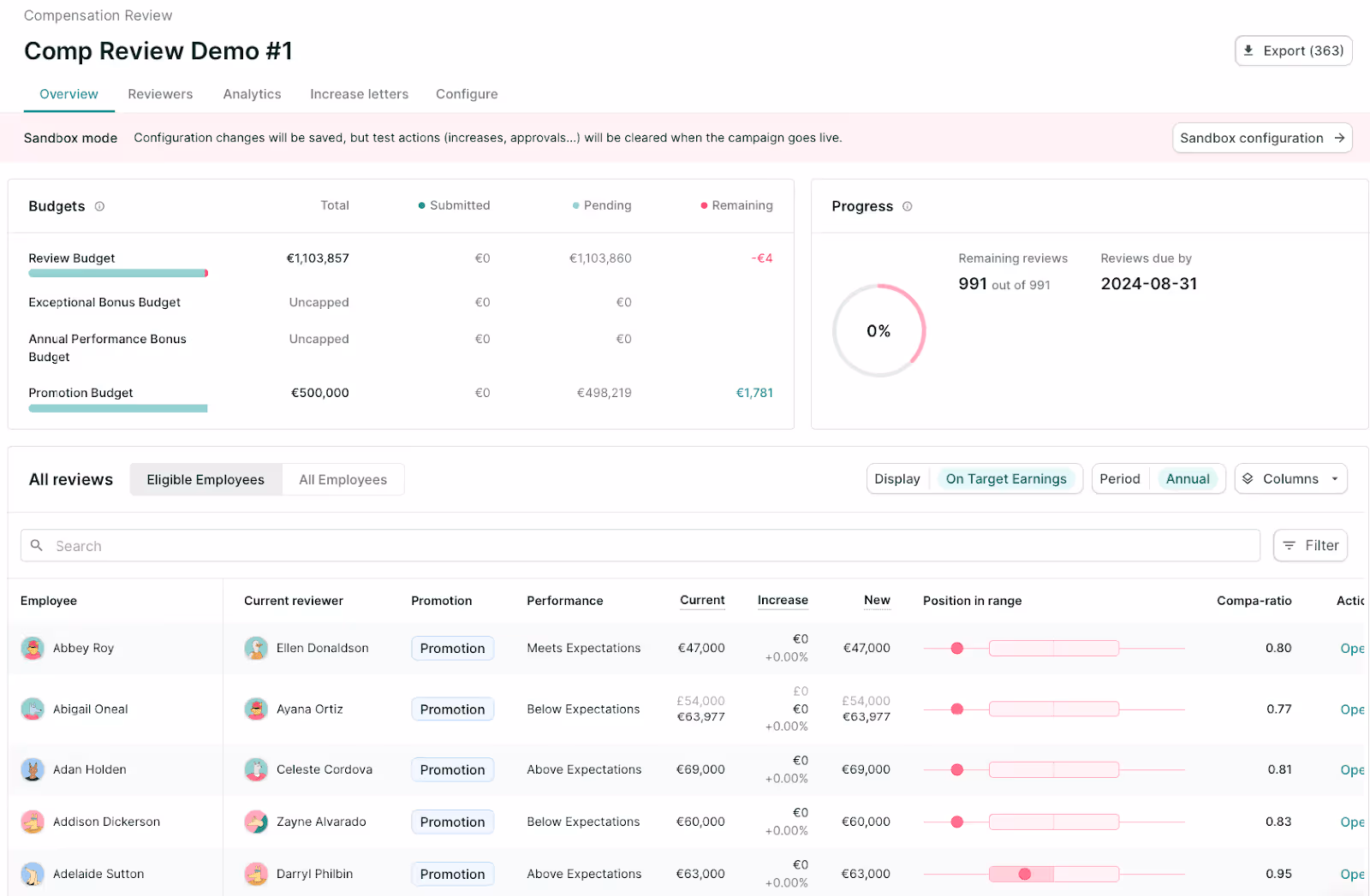Click Ellen Donaldson's reviewer avatar
Viewport: 1370px width, 896px height.
pos(256,648)
